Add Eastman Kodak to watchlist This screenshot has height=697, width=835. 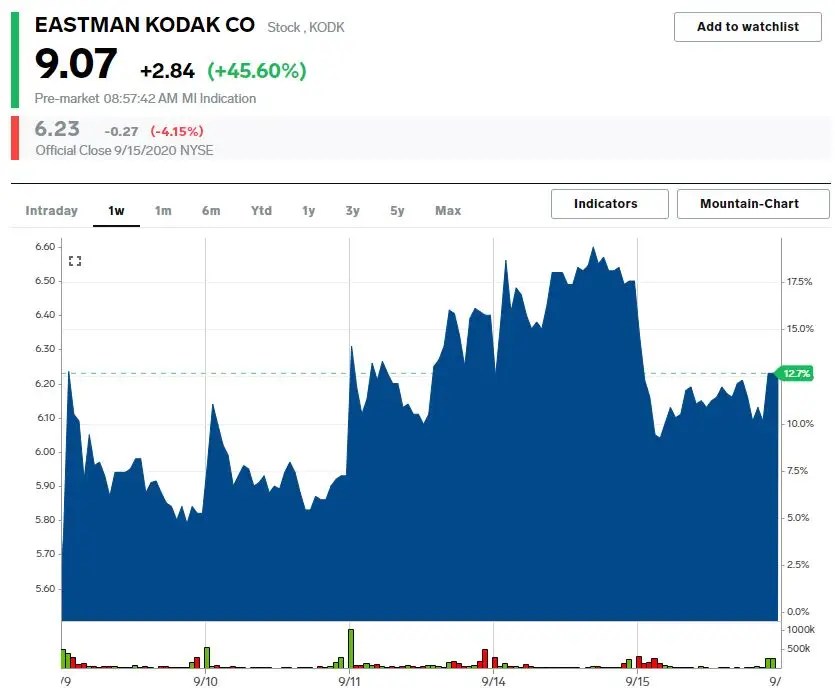(746, 27)
